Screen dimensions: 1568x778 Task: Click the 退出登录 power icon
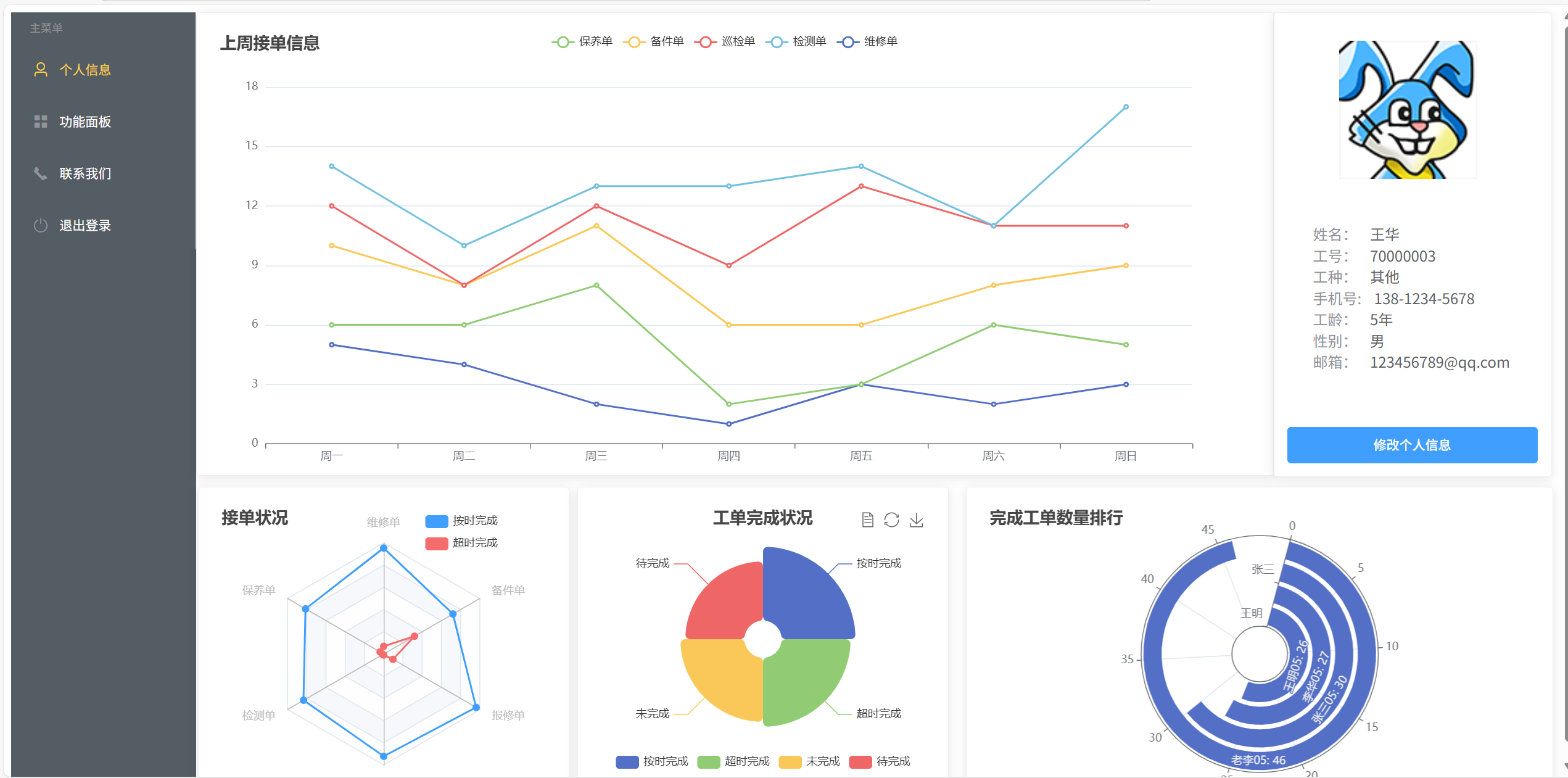(x=41, y=225)
